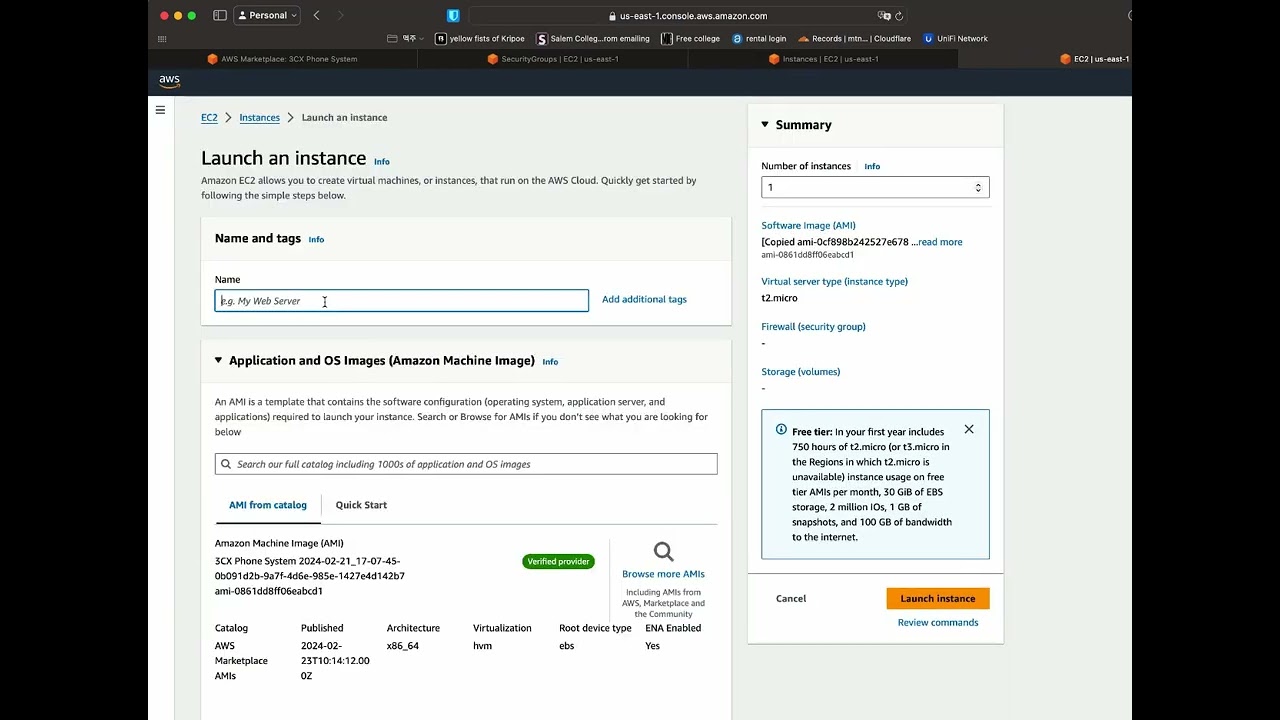Click the t2.micro instance type text
Viewport: 1280px width, 720px height.
[780, 298]
